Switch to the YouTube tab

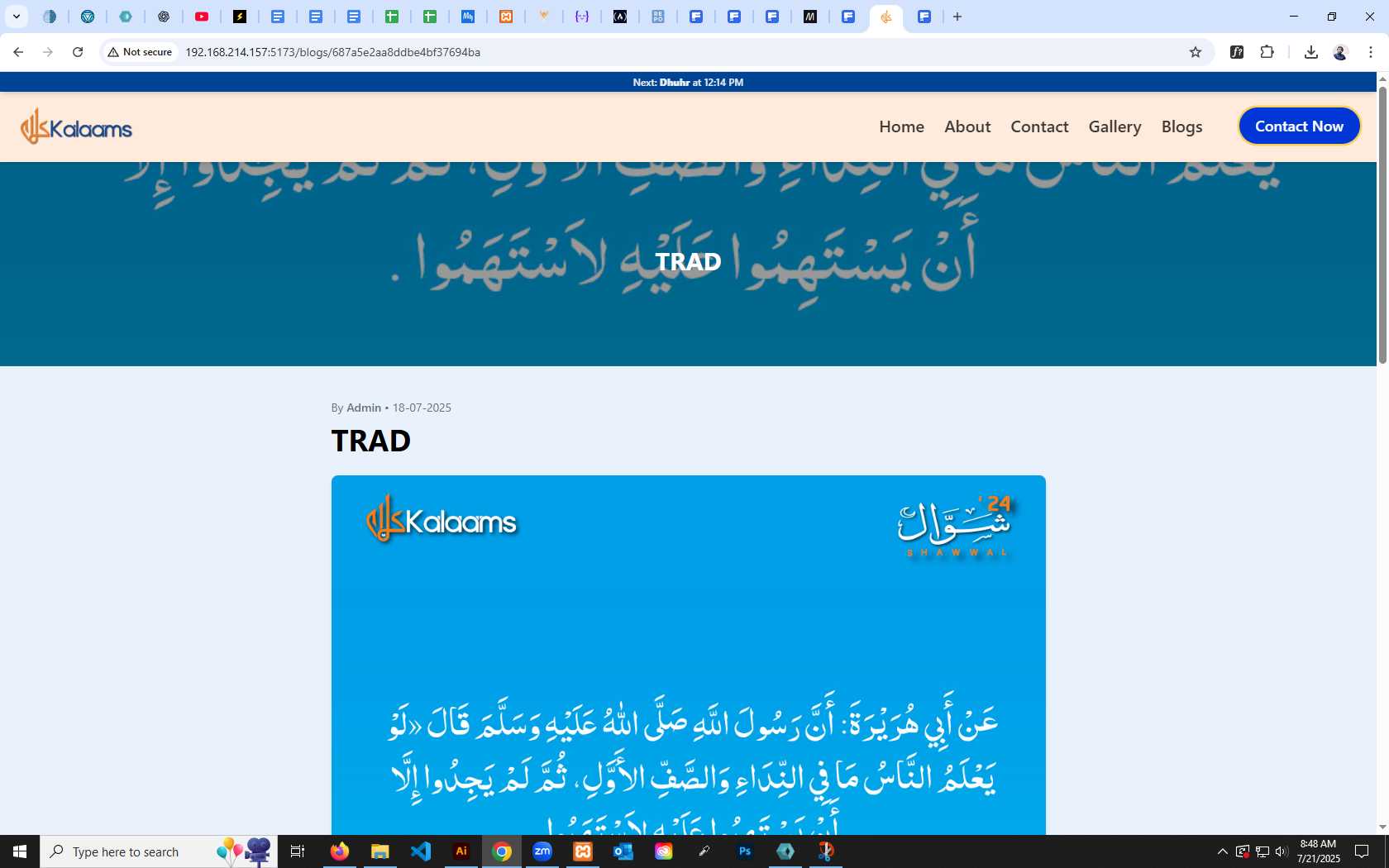[202, 17]
